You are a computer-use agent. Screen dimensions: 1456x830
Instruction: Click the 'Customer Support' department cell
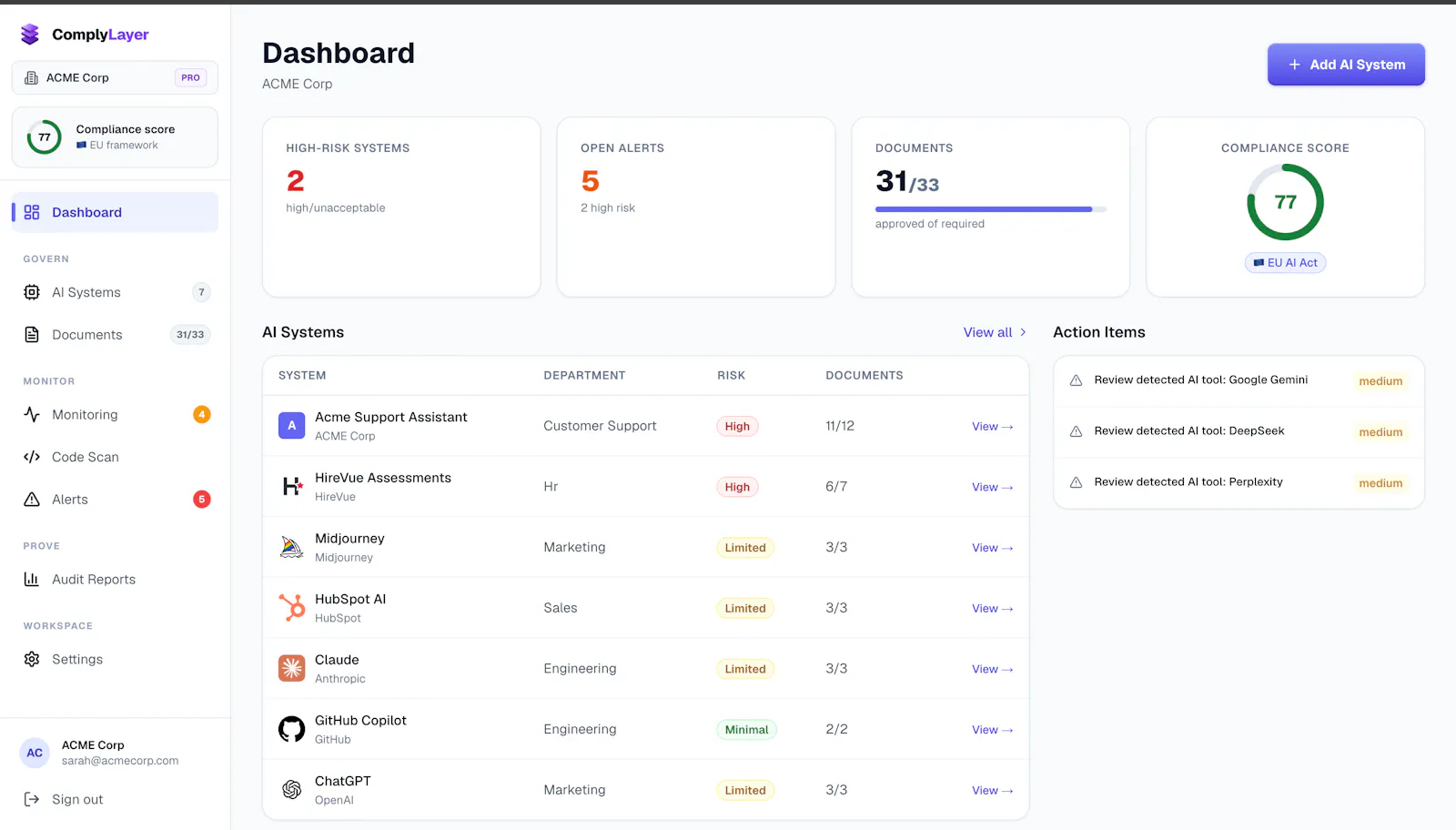(x=600, y=426)
